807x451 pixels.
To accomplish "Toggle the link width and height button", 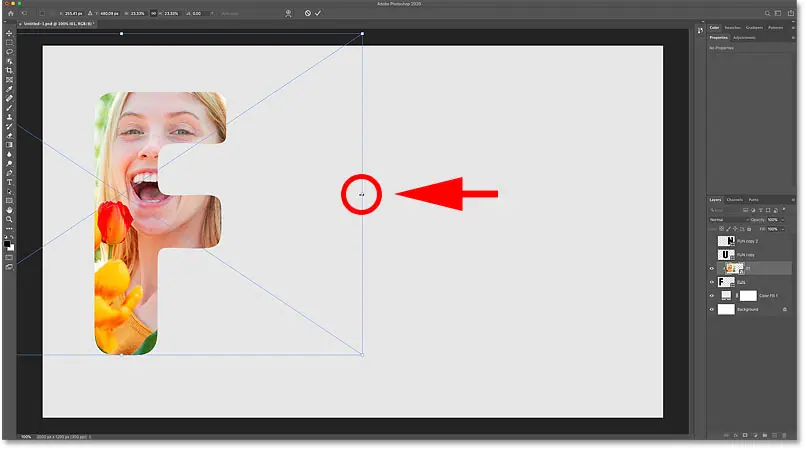I will 154,13.
